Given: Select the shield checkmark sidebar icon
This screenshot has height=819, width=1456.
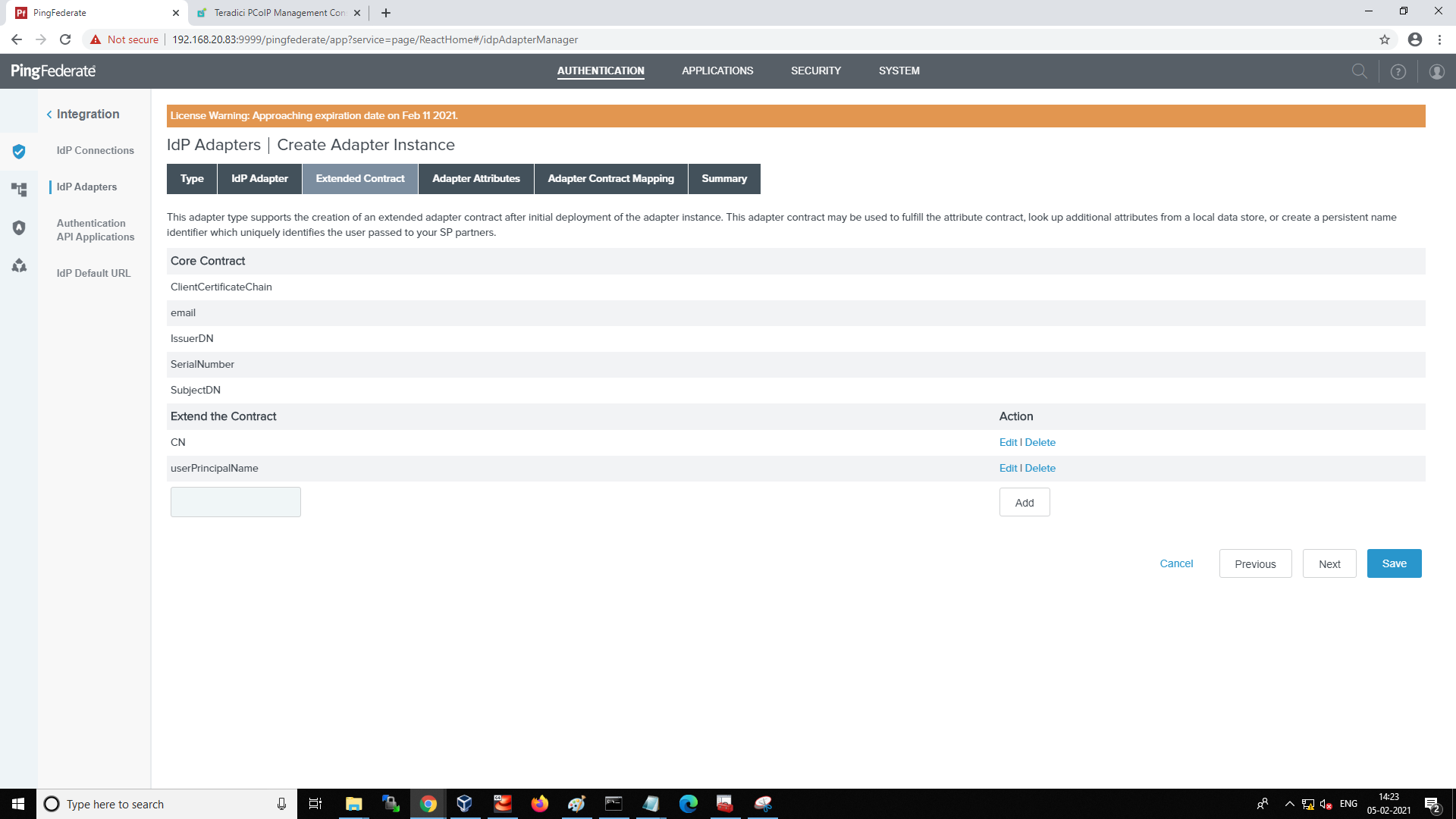Looking at the screenshot, I should [x=19, y=151].
